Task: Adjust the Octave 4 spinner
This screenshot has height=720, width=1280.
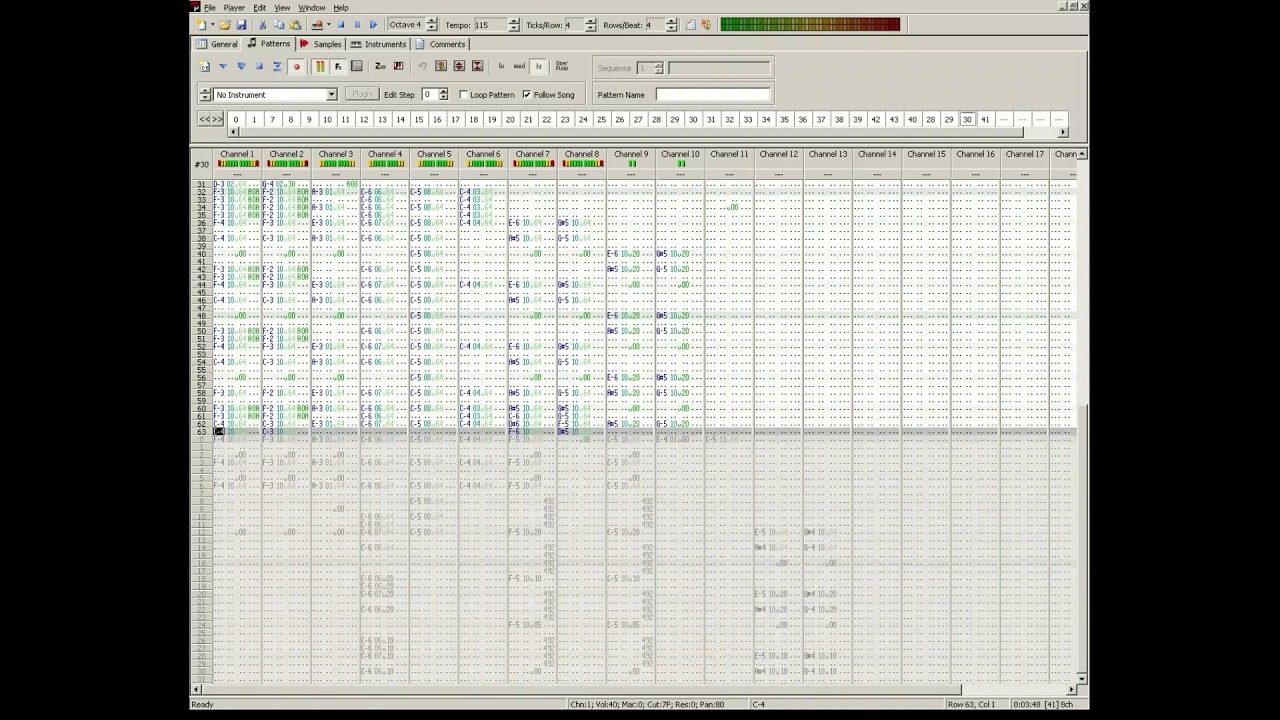Action: (431, 25)
